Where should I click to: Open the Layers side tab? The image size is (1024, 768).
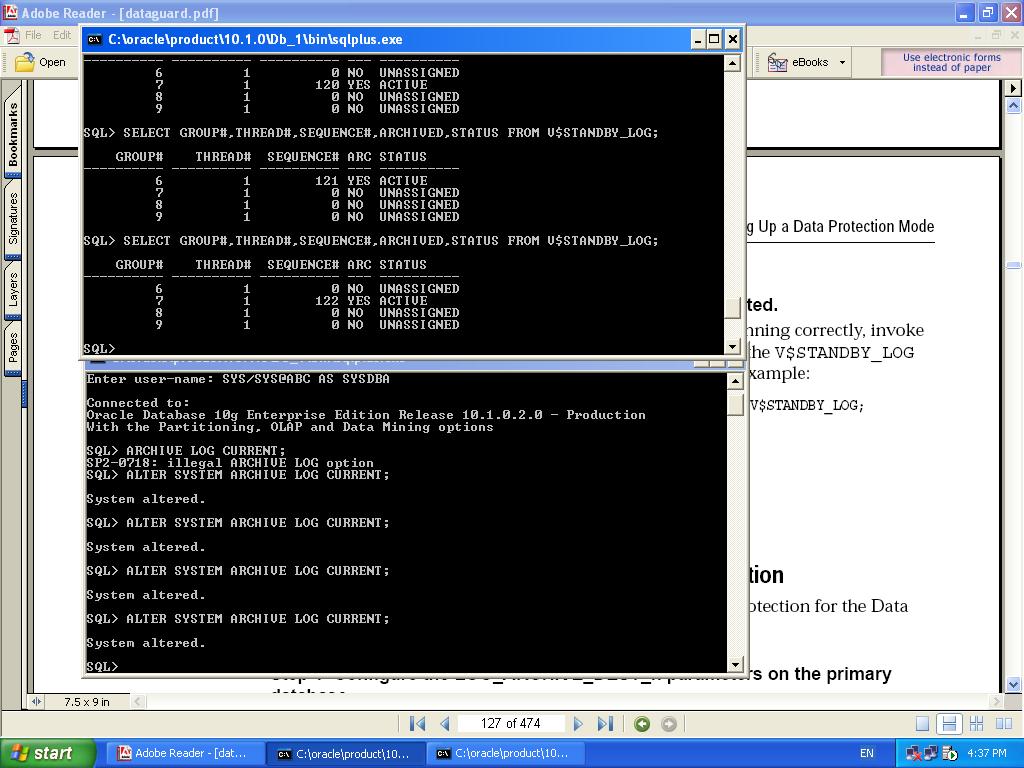(x=13, y=289)
